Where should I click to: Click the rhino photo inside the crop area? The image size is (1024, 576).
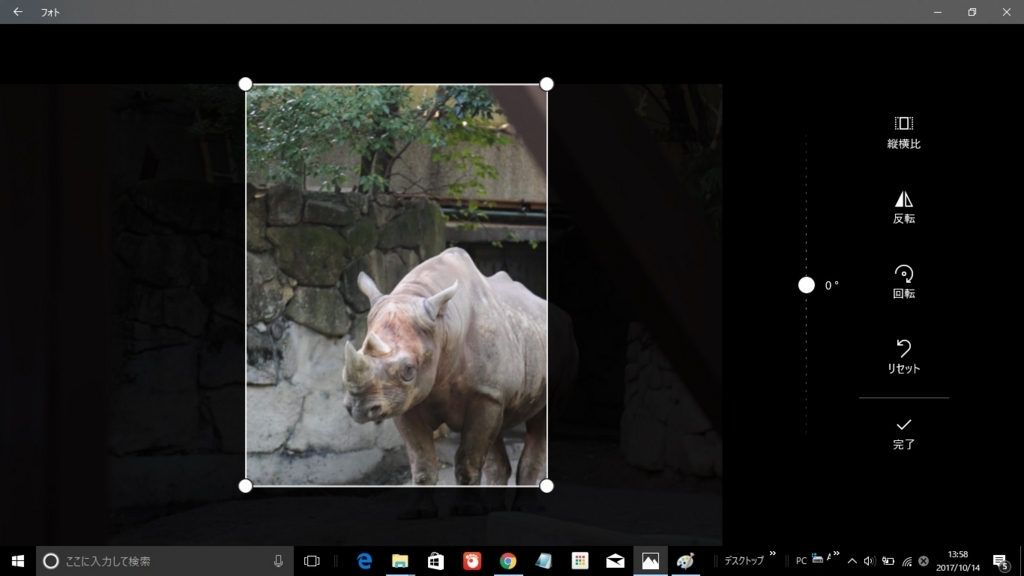(x=396, y=285)
